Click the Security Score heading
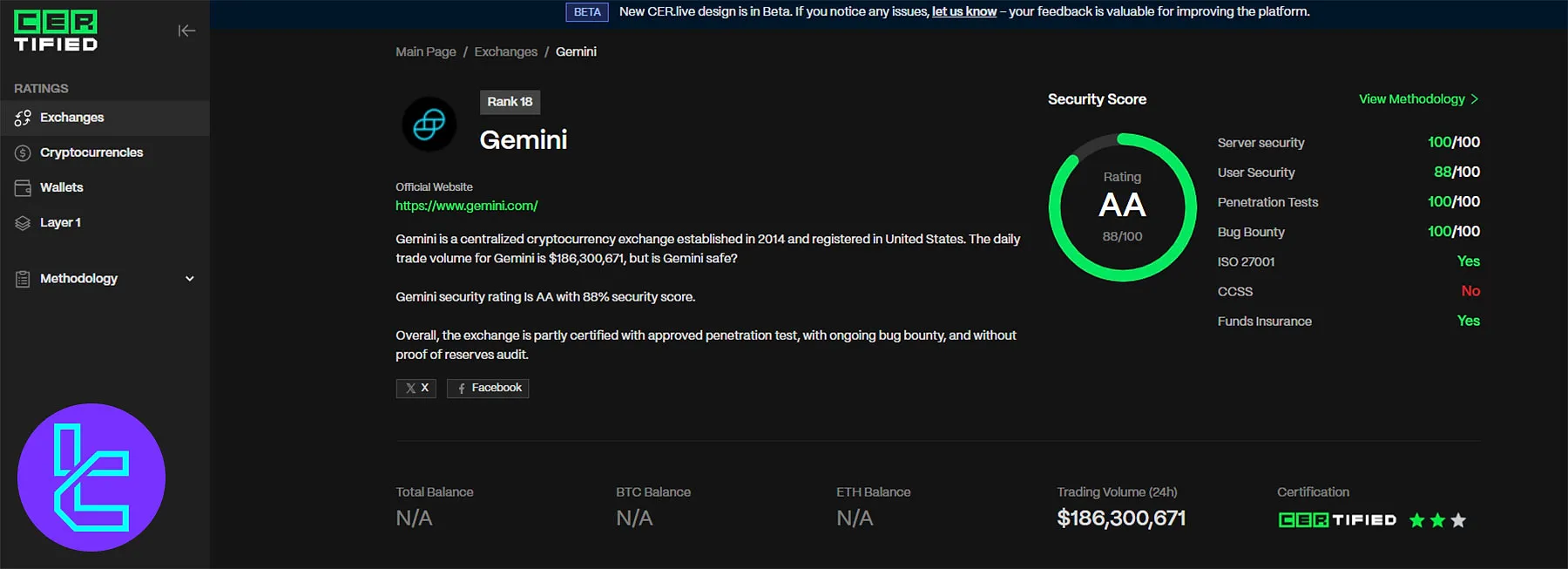Viewport: 1568px width, 569px height. (1097, 99)
